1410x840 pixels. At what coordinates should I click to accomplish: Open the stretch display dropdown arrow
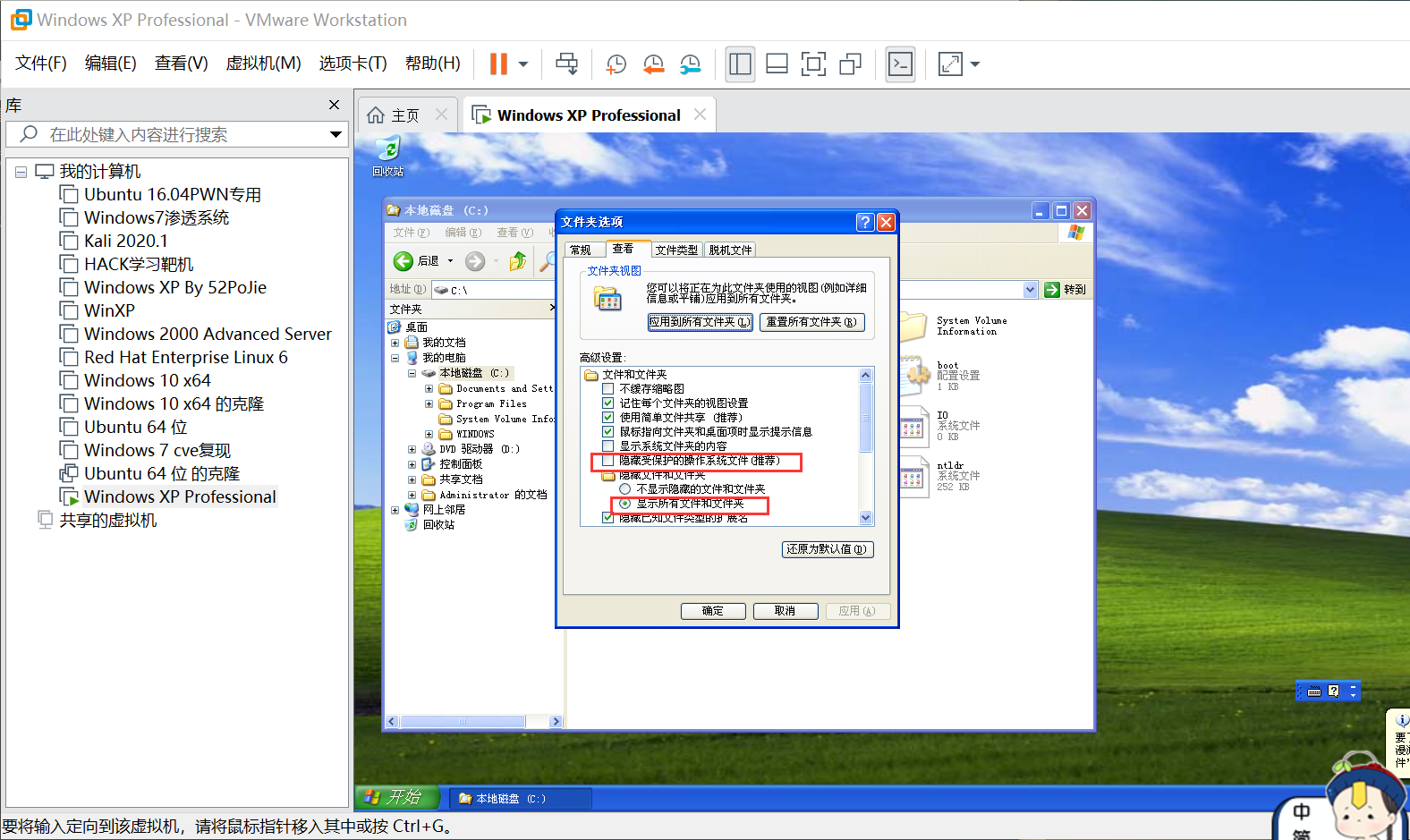point(975,64)
